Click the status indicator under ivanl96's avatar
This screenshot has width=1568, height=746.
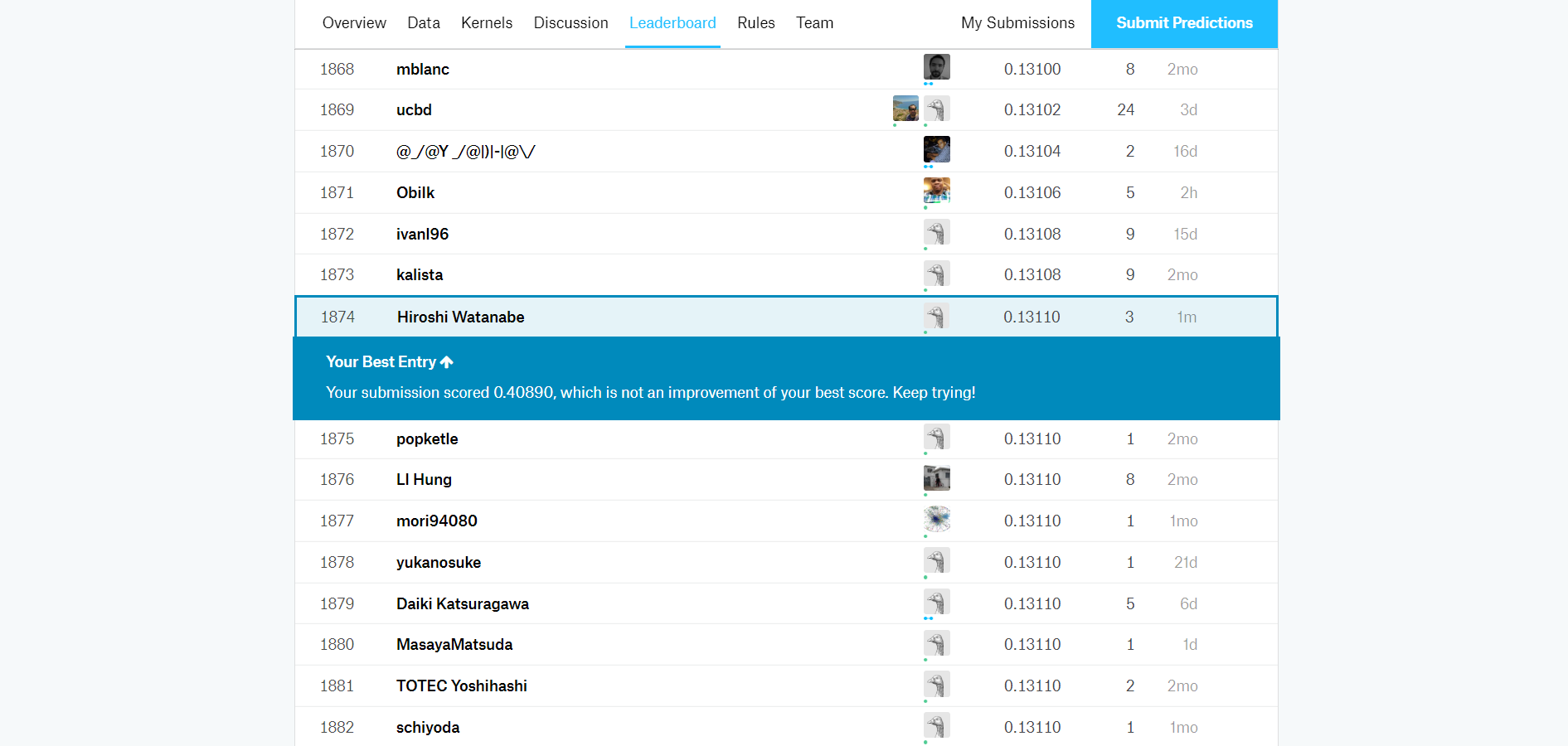(x=925, y=247)
